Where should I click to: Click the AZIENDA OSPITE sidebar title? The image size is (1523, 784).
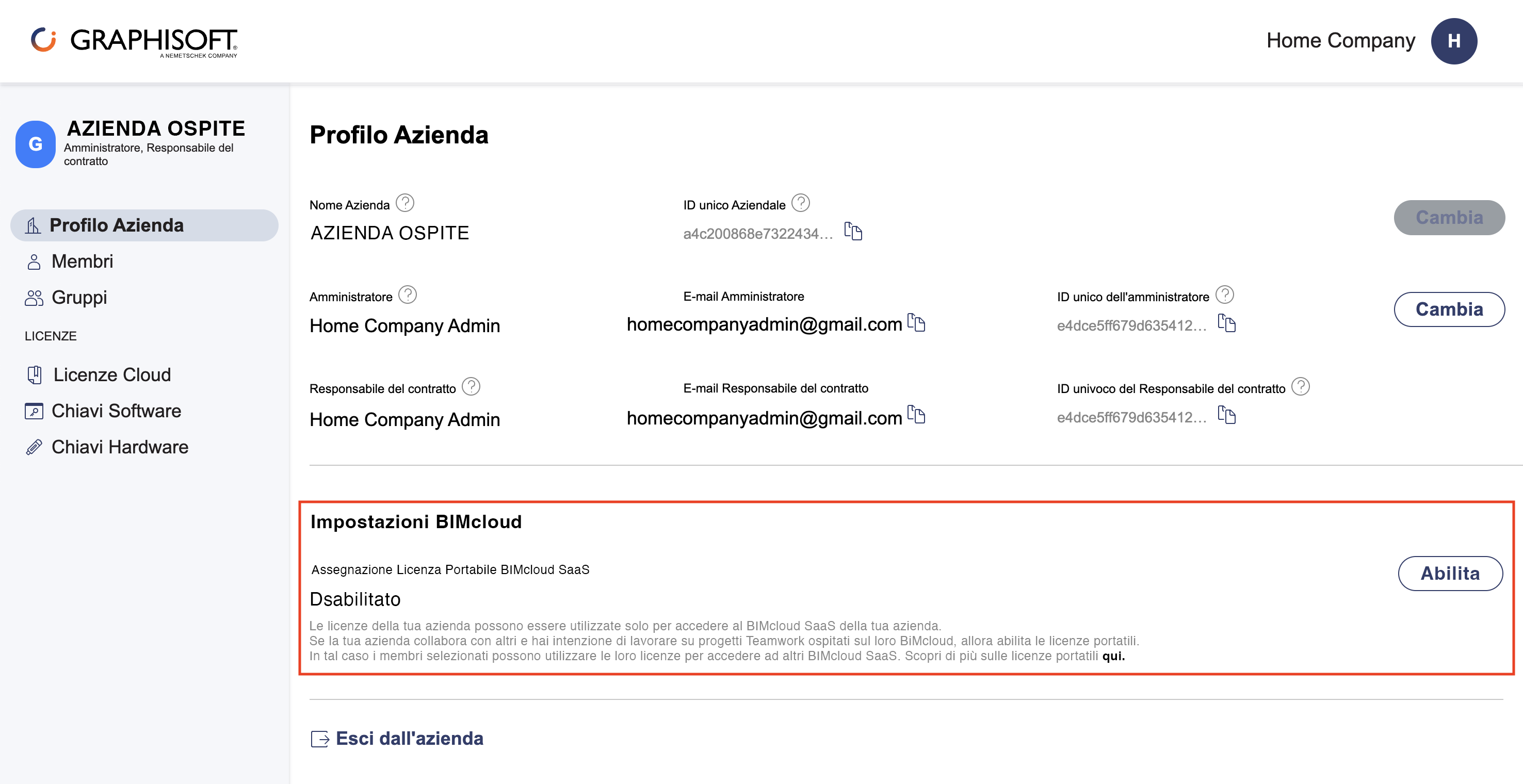[x=156, y=128]
